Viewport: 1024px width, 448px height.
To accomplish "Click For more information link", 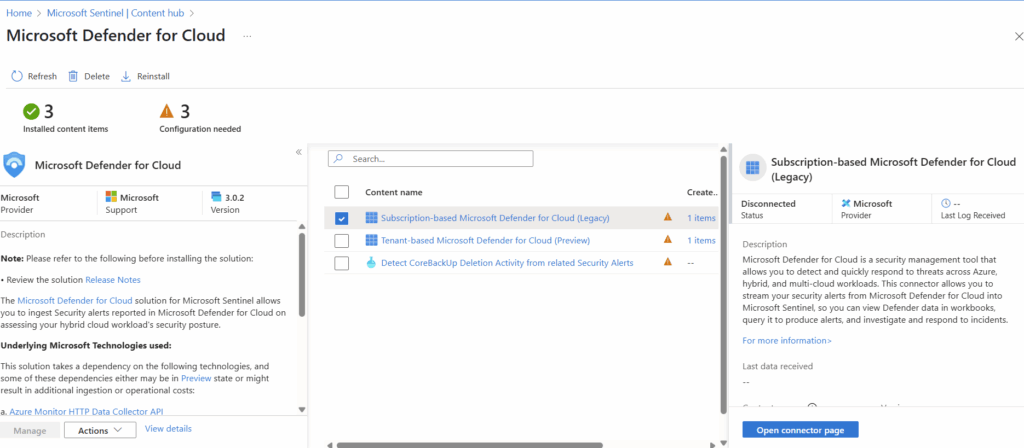I will click(787, 340).
